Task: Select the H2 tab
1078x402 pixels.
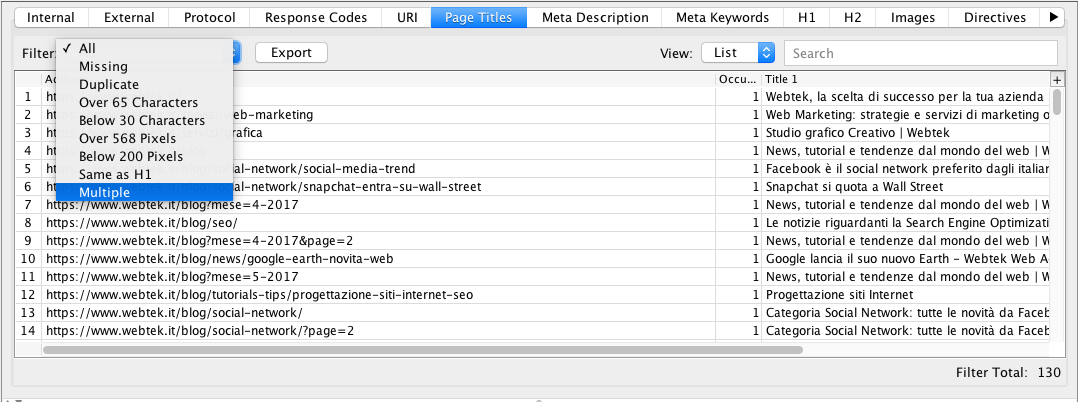Action: 852,18
